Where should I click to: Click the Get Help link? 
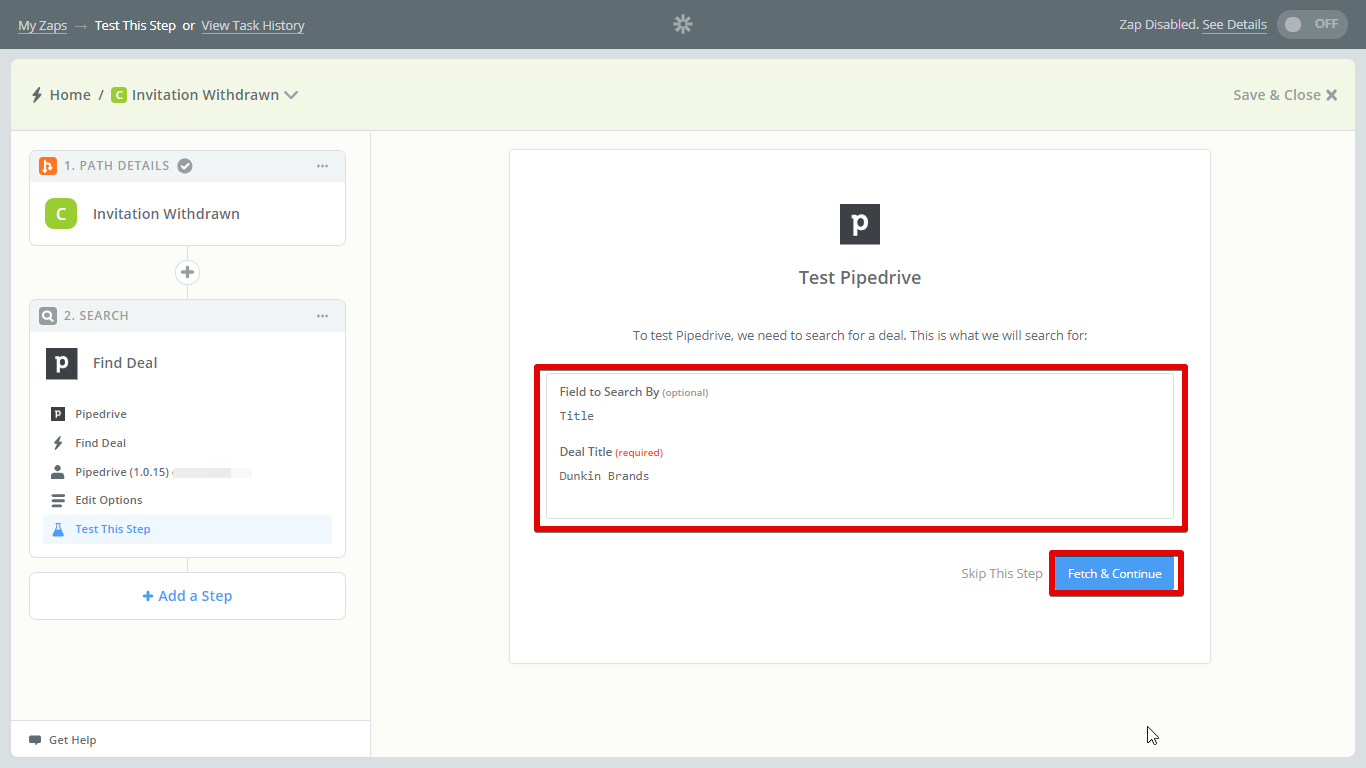pos(72,740)
